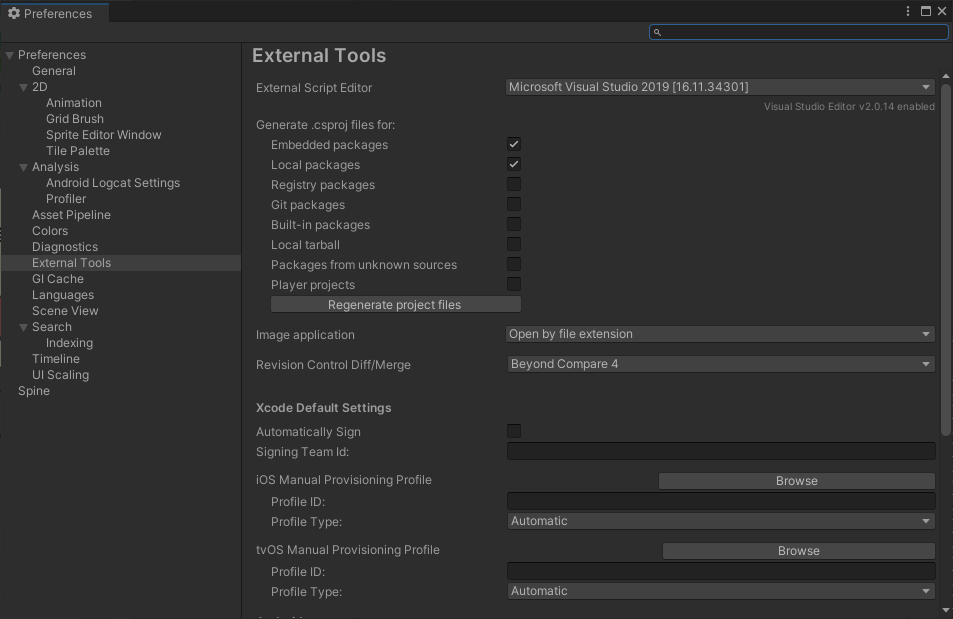Click the scrollbar up arrow
The image size is (953, 619).
click(945, 76)
